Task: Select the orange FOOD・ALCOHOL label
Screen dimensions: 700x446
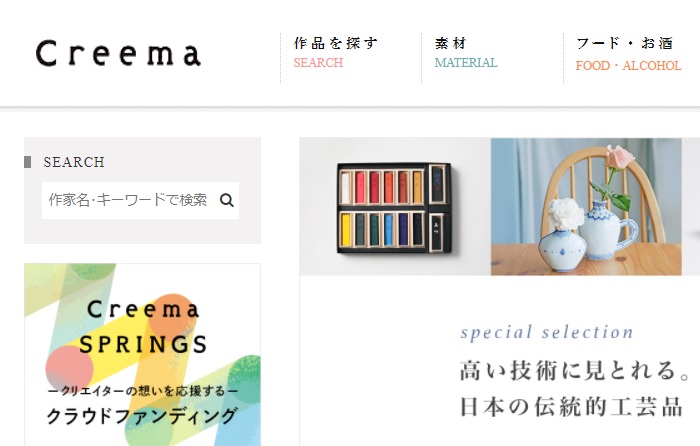Action: 629,66
